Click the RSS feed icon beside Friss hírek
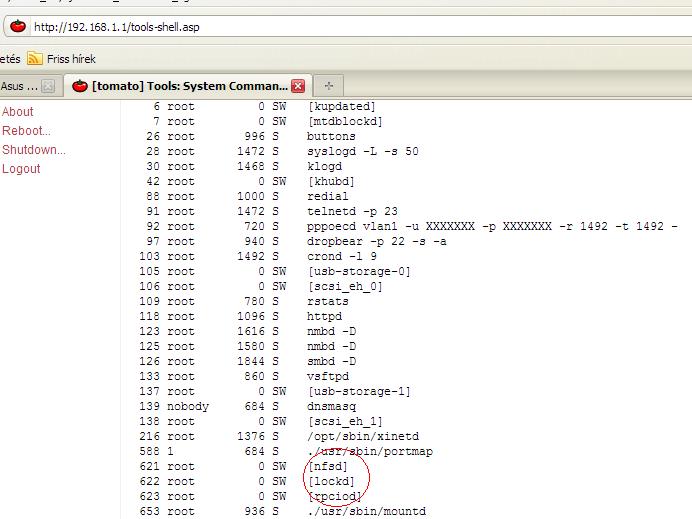The width and height of the screenshot is (692, 519). pos(35,58)
